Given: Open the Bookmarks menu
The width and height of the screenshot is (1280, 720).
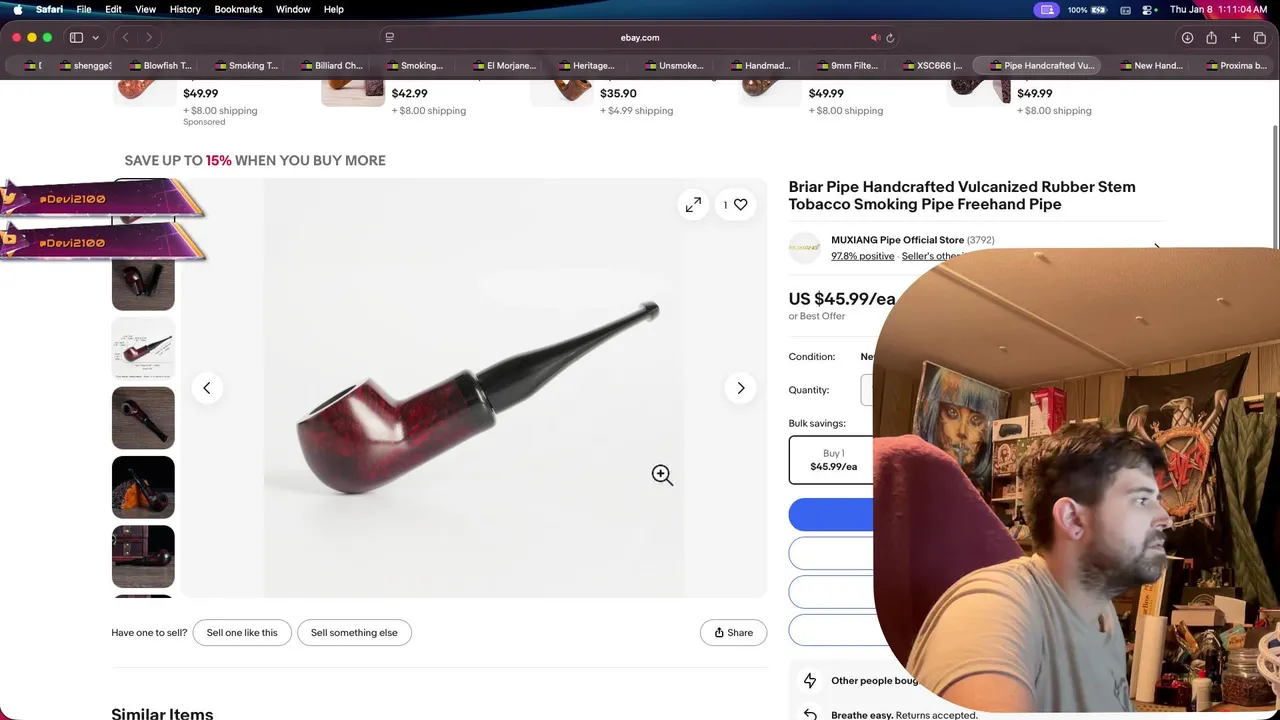Looking at the screenshot, I should pyautogui.click(x=238, y=9).
